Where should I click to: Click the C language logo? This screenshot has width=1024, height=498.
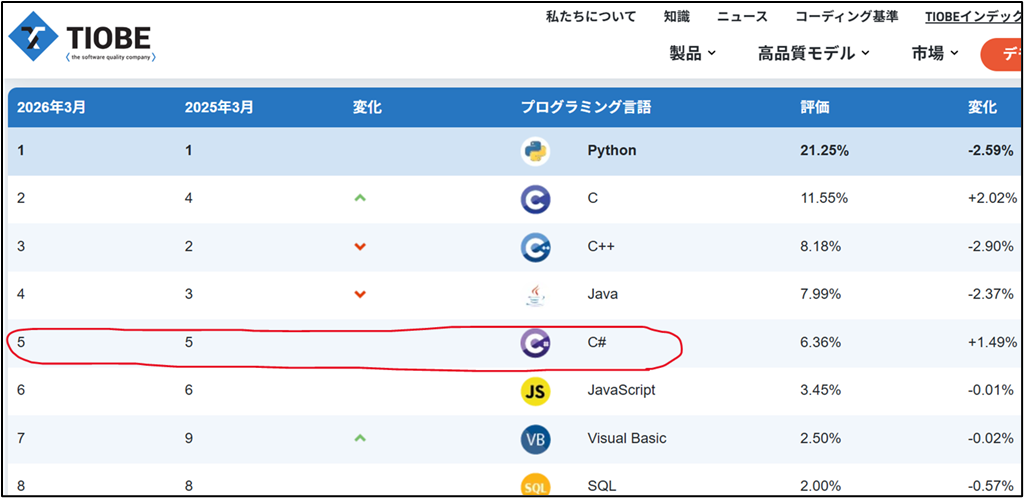point(535,199)
